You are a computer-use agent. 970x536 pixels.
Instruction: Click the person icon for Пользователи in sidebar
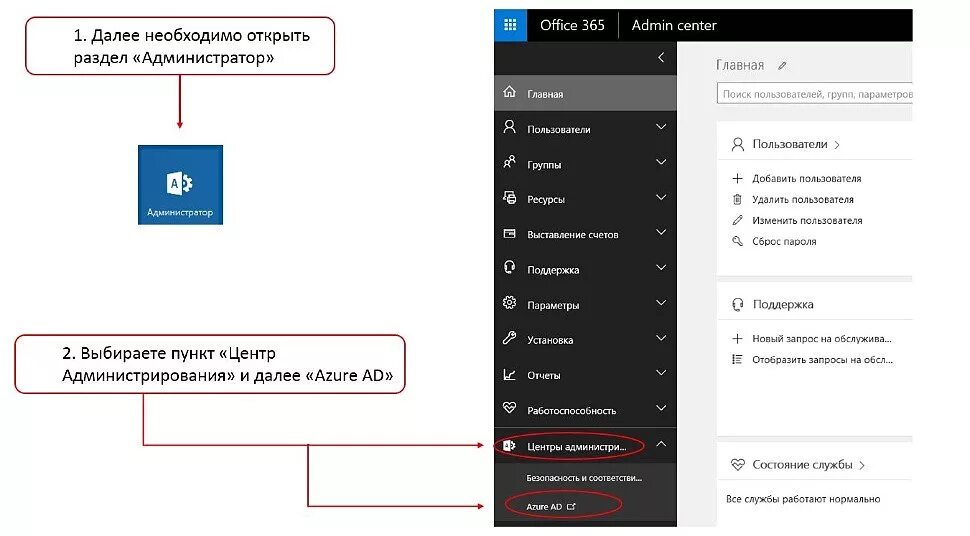coord(509,128)
